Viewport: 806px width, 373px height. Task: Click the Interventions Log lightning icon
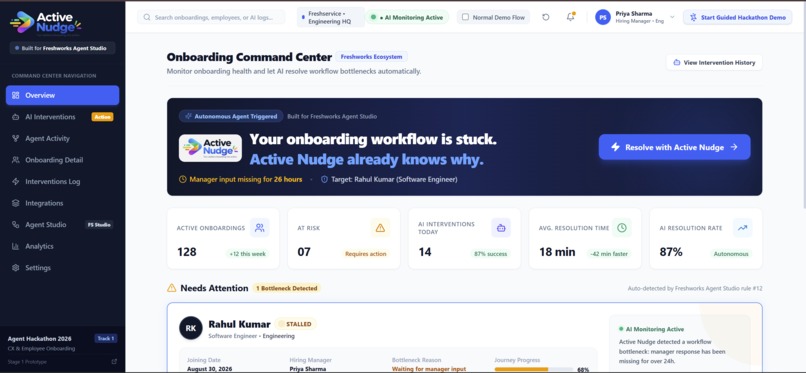tap(15, 181)
